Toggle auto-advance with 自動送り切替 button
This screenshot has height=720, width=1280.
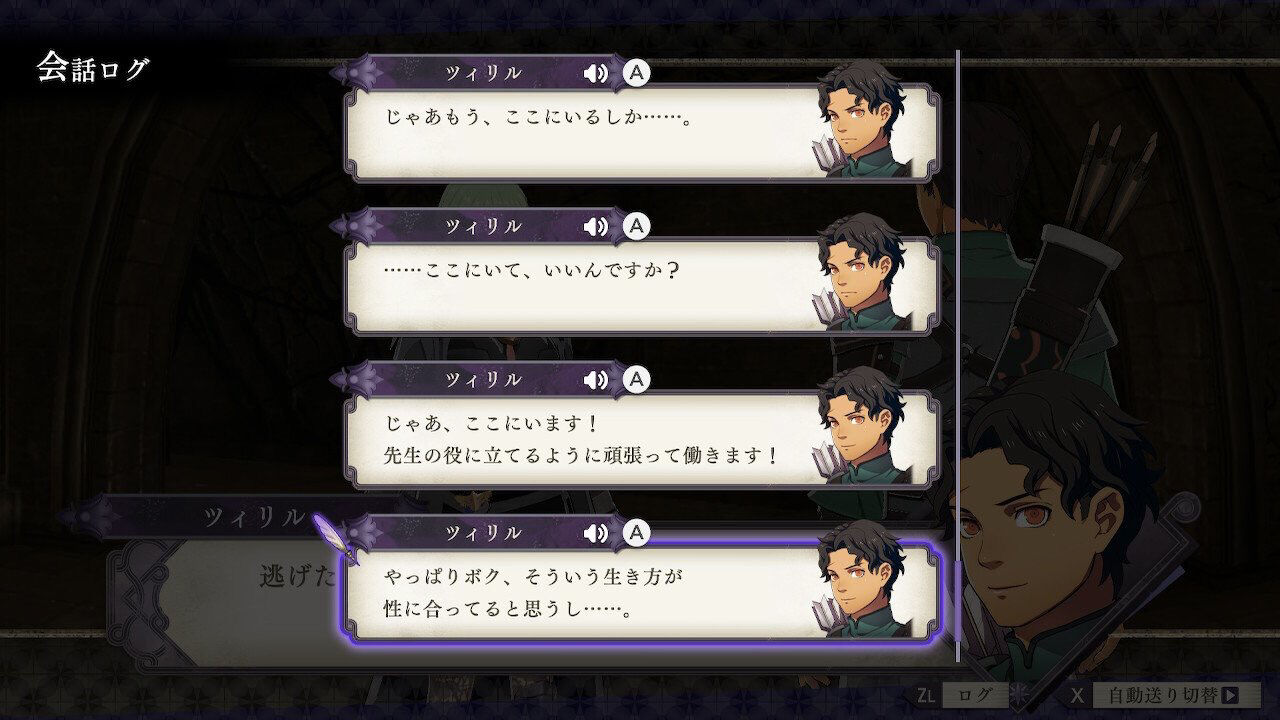[1165, 695]
